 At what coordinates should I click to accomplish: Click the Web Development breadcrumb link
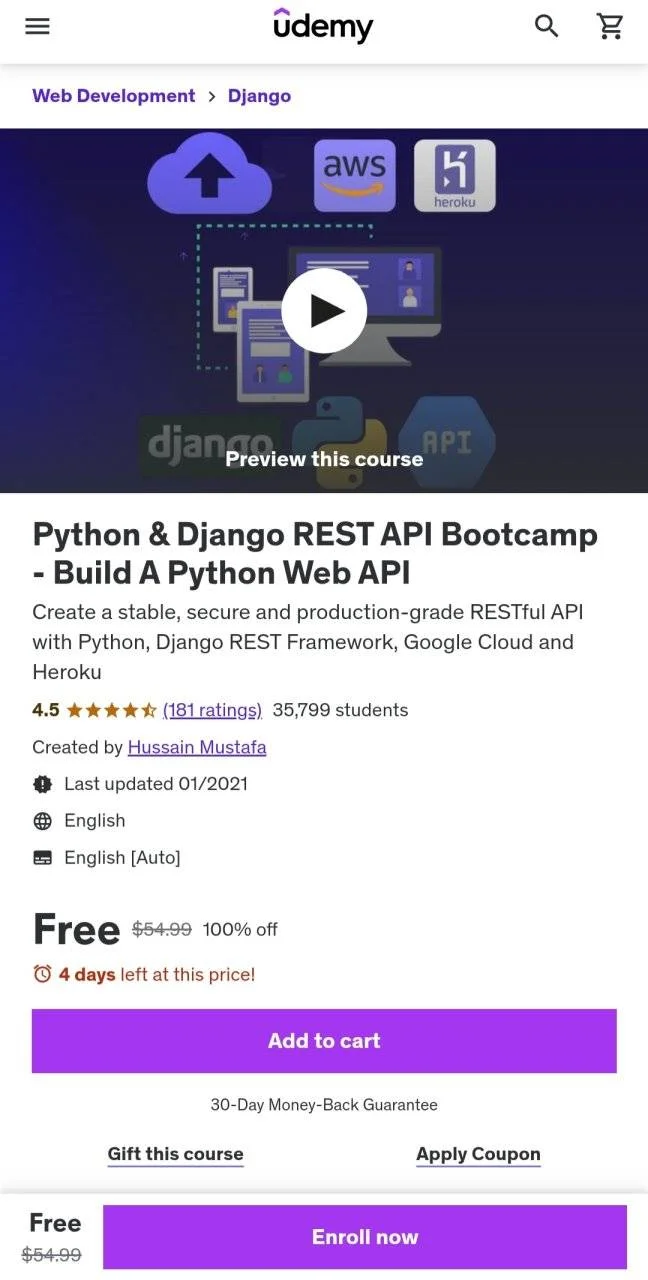[x=114, y=96]
